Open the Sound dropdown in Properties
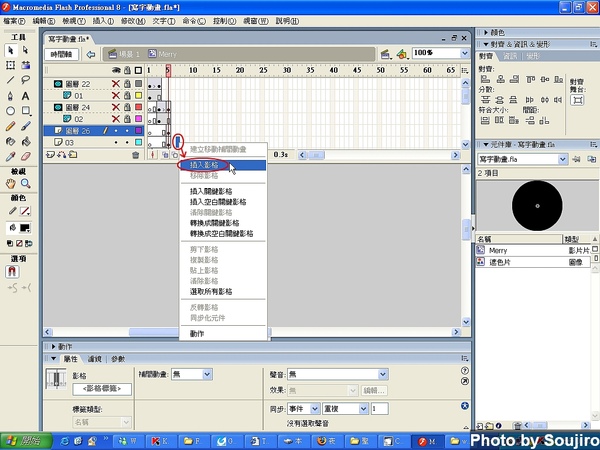This screenshot has width=600, height=450. (x=383, y=374)
